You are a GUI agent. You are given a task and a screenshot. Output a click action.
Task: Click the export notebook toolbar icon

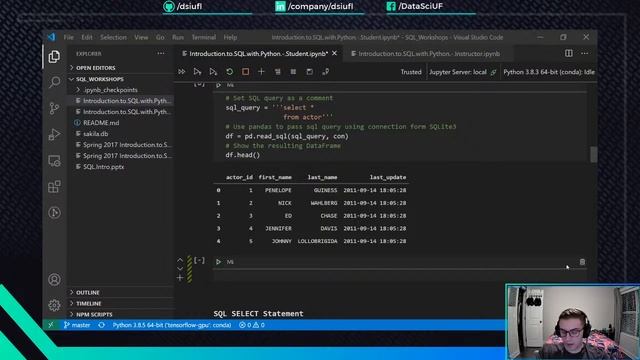(325, 72)
